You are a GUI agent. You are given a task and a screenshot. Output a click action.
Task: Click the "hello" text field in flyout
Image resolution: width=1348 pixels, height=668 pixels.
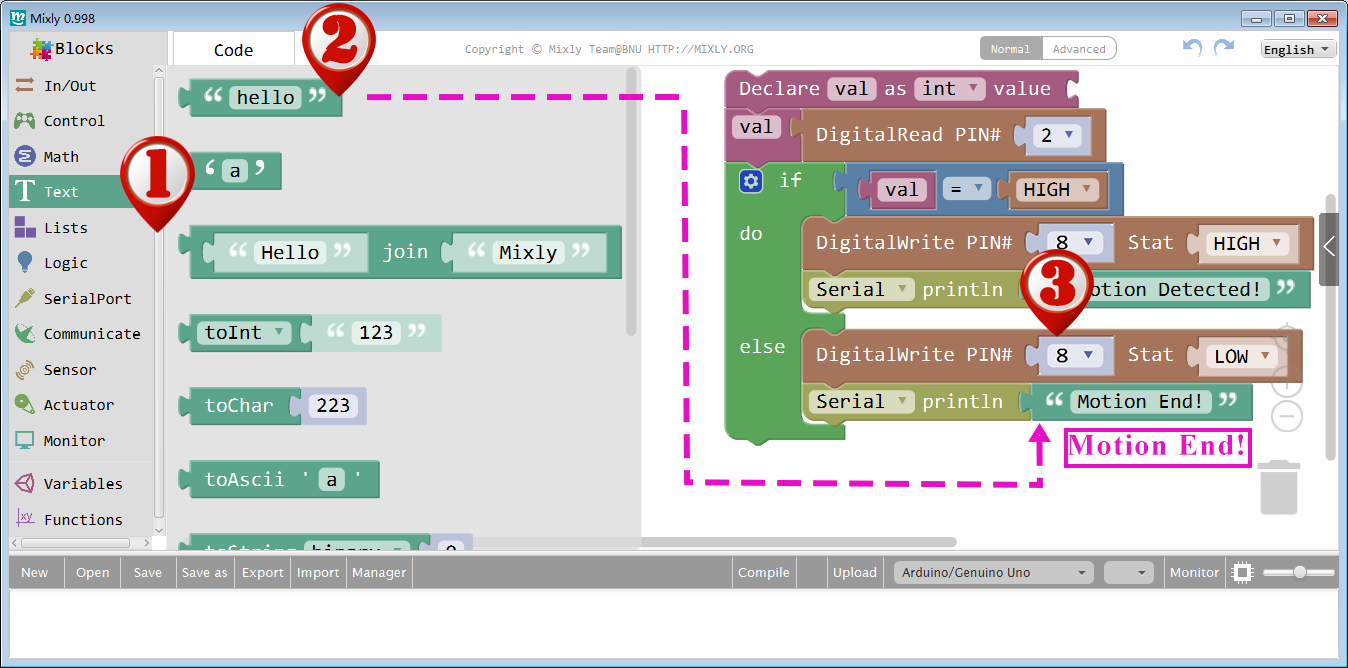[265, 98]
